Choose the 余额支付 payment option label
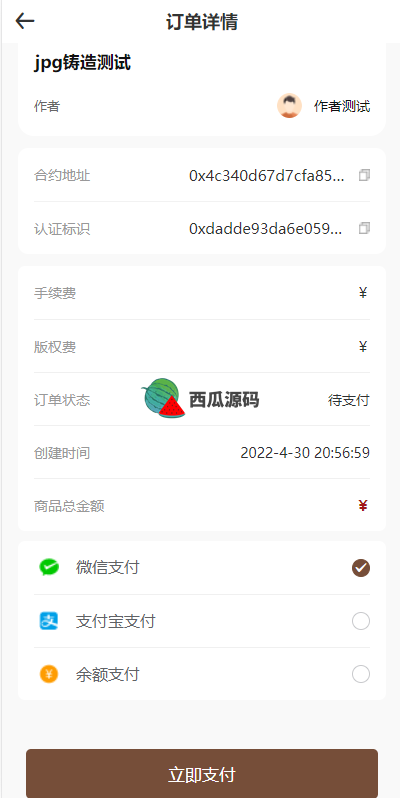Screen dimensions: 400x798 coord(107,675)
